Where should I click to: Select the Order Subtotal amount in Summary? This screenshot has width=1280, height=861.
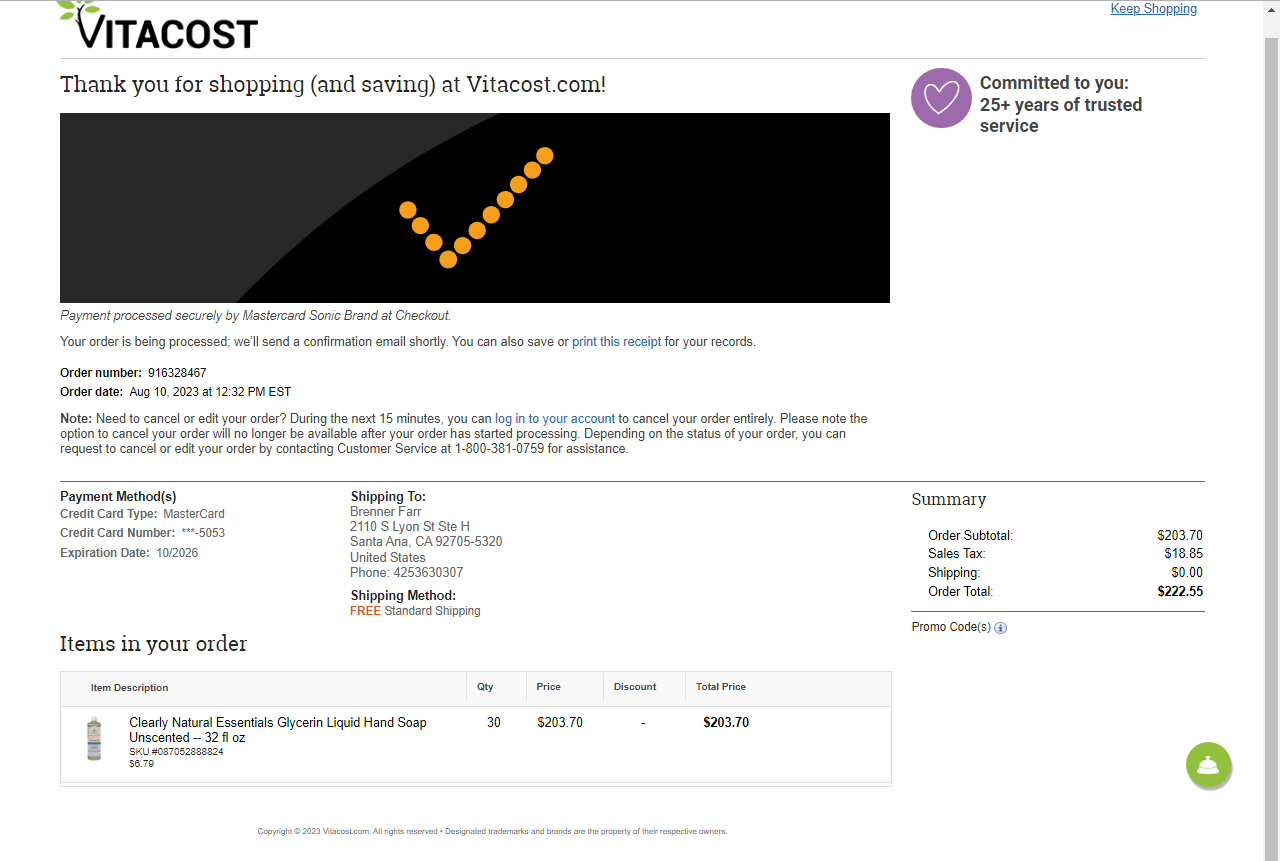1180,536
